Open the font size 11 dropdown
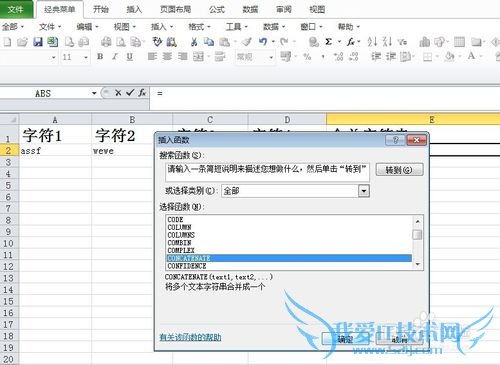 [86, 57]
